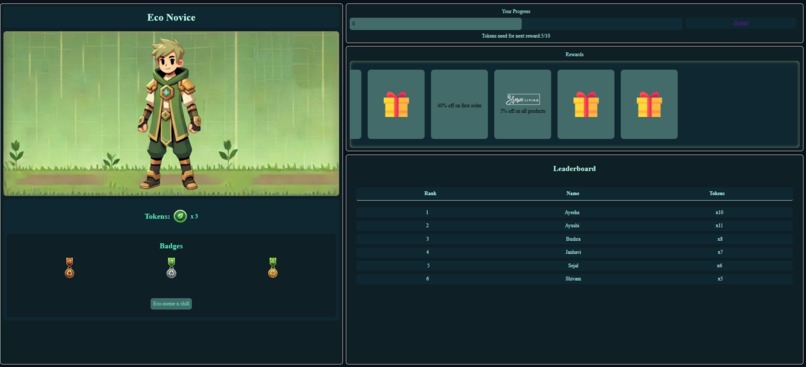Click the Name column header
Viewport: 806px width, 367px height.
pos(573,193)
